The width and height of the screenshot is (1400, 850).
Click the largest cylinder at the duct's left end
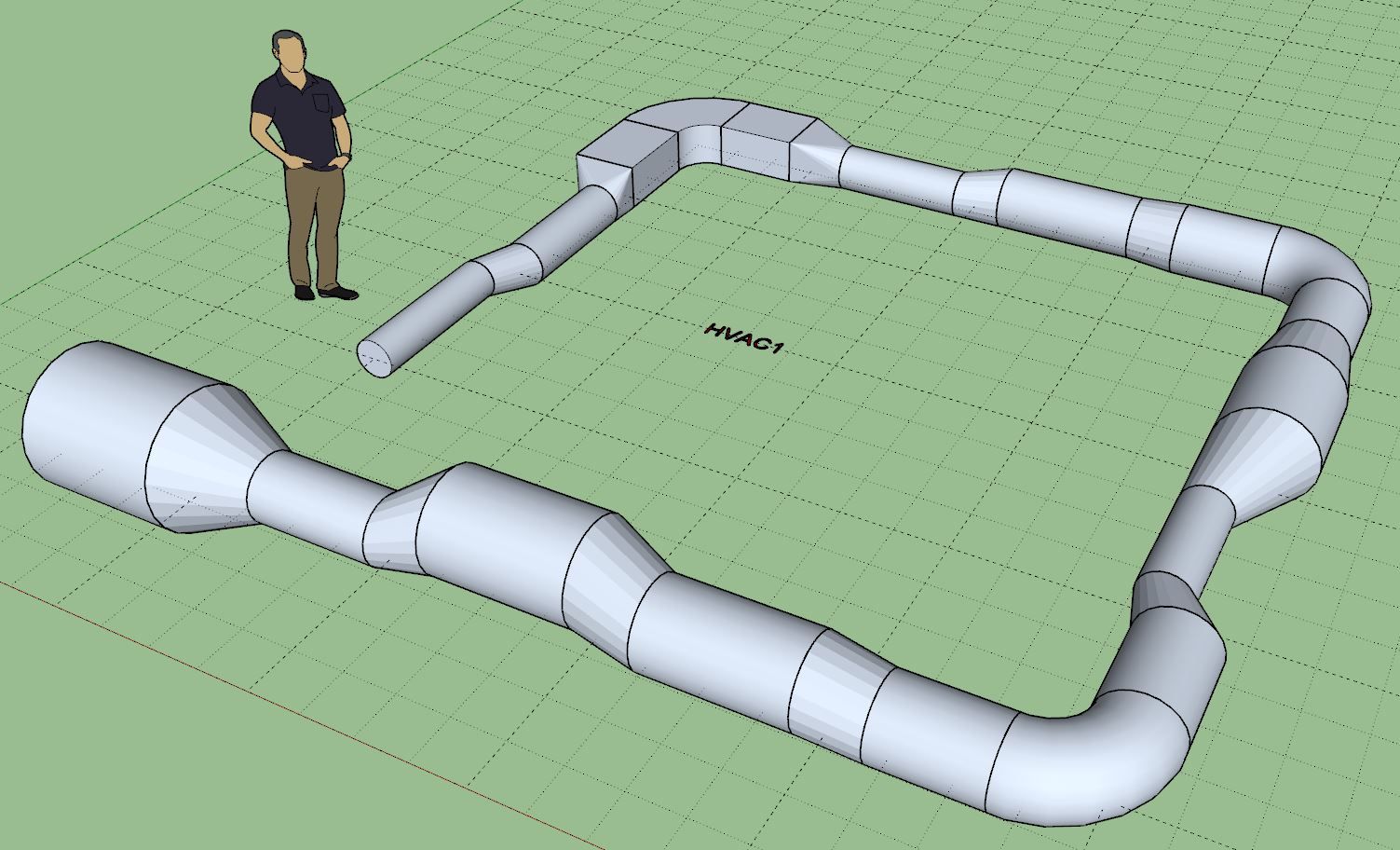[88, 424]
